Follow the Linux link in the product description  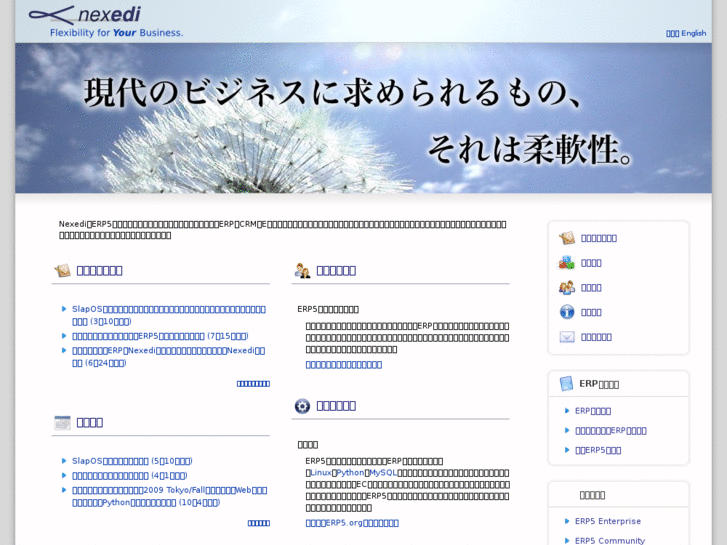click(x=321, y=473)
